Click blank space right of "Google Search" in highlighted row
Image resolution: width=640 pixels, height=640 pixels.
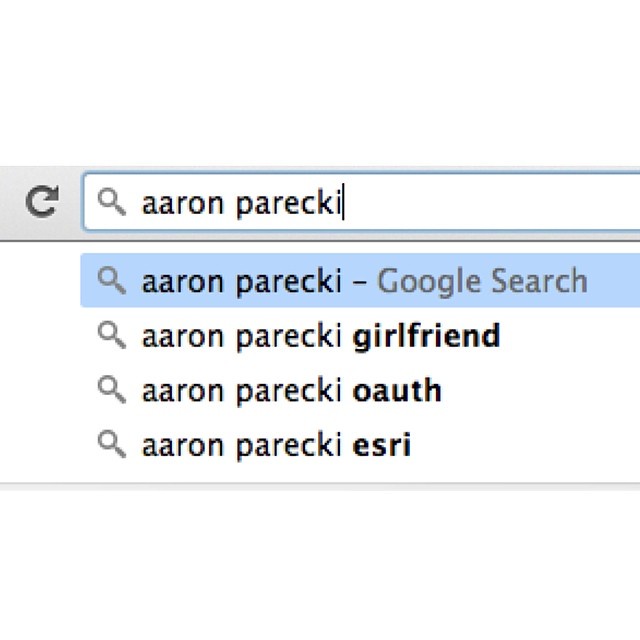614,280
